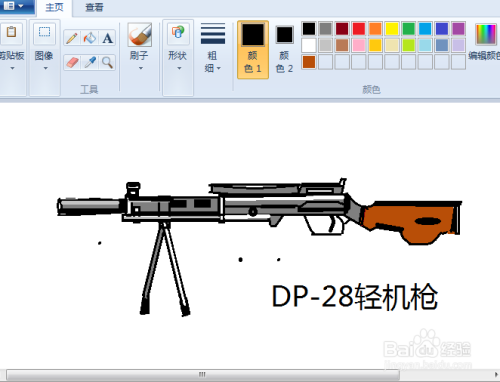Screen dimensions: 500x382
Task: Pick the light turquoise color swatch
Action: [425, 45]
